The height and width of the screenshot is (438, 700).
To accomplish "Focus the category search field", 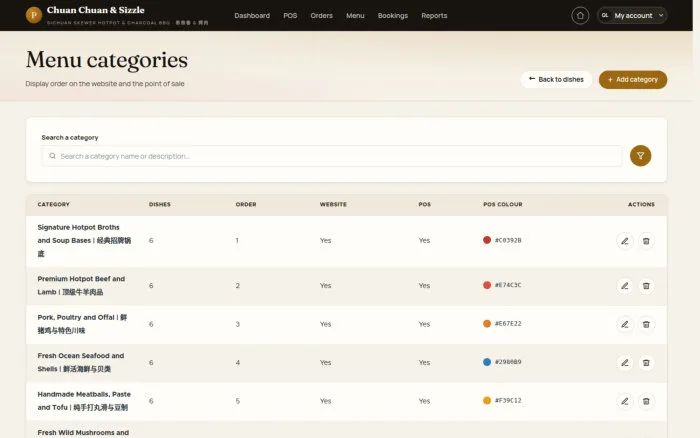I will (x=331, y=156).
